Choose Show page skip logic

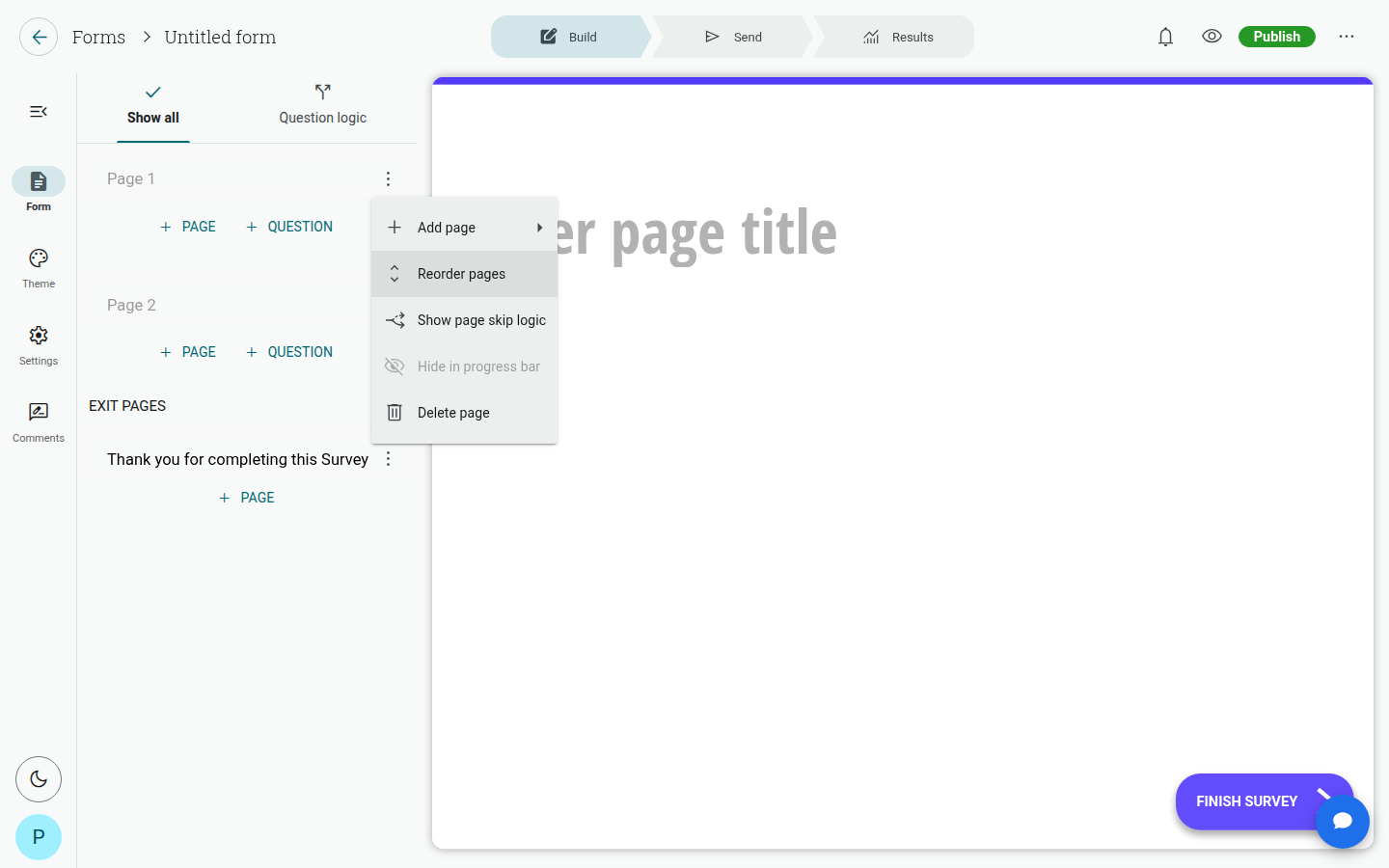pyautogui.click(x=464, y=320)
